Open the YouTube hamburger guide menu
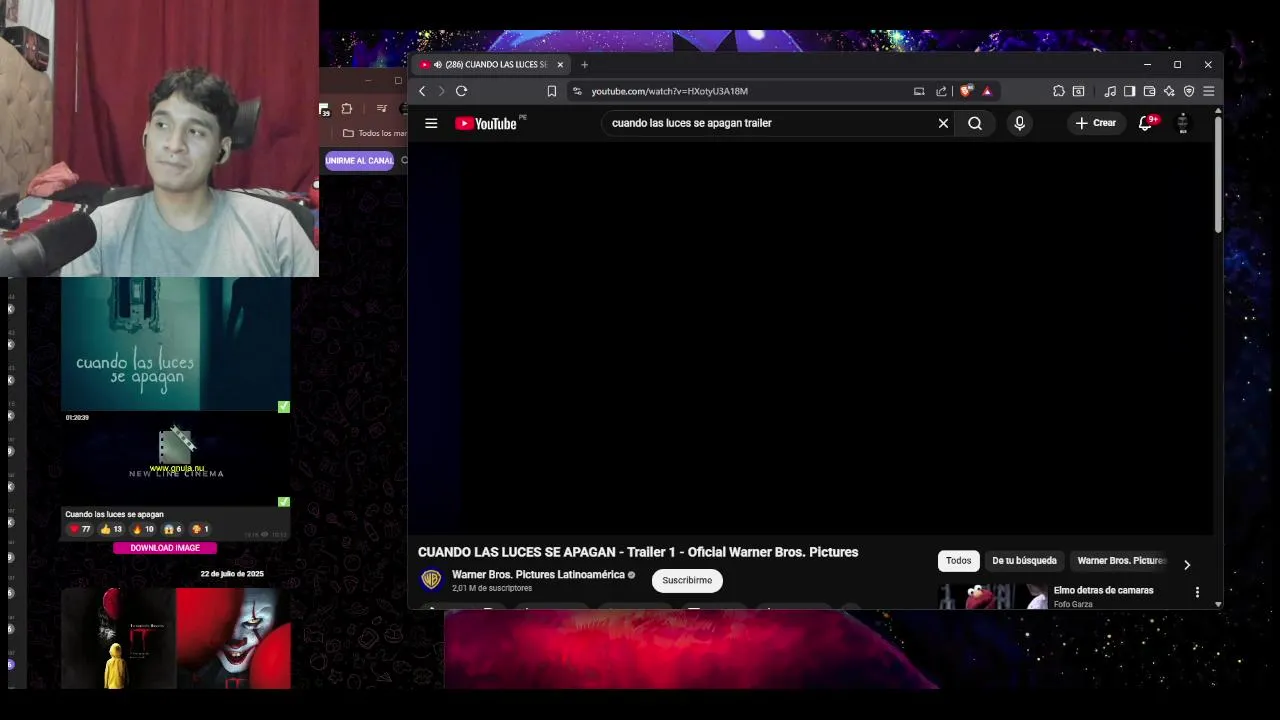The width and height of the screenshot is (1280, 720). (431, 123)
